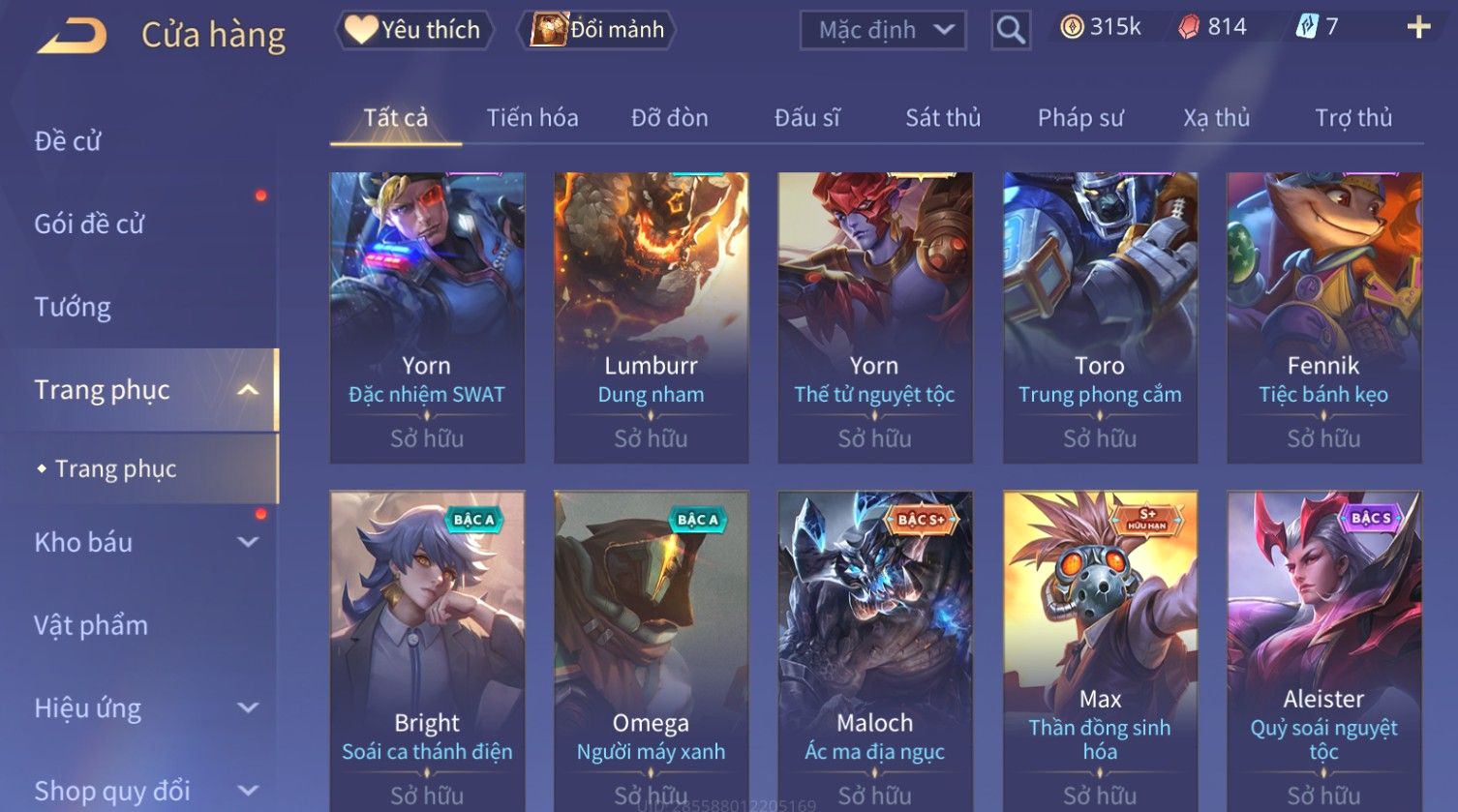The height and width of the screenshot is (812, 1458).
Task: Open Fennik Tiệc bánh kẹo skin card
Action: 1324,317
